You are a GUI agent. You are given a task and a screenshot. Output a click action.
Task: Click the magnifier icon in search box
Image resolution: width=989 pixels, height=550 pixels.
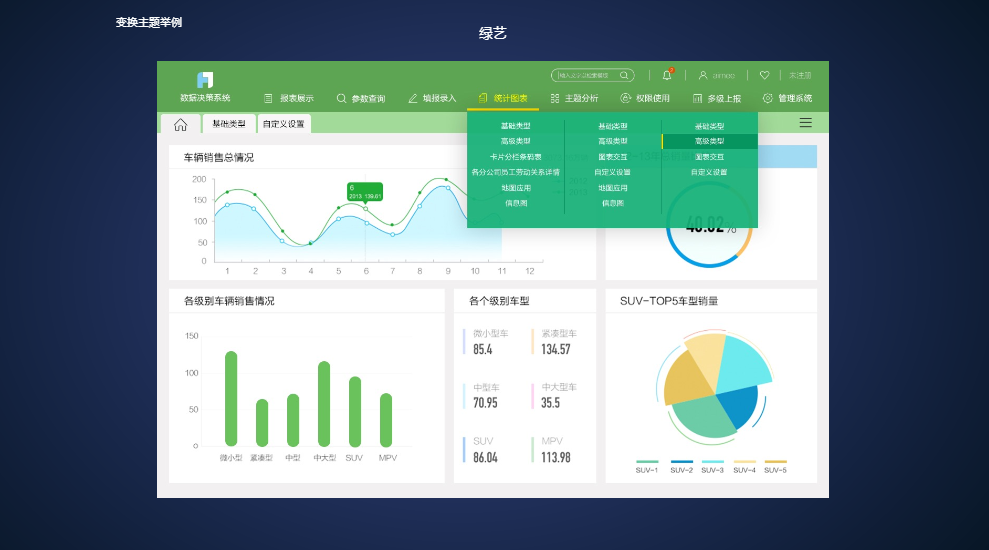click(624, 75)
